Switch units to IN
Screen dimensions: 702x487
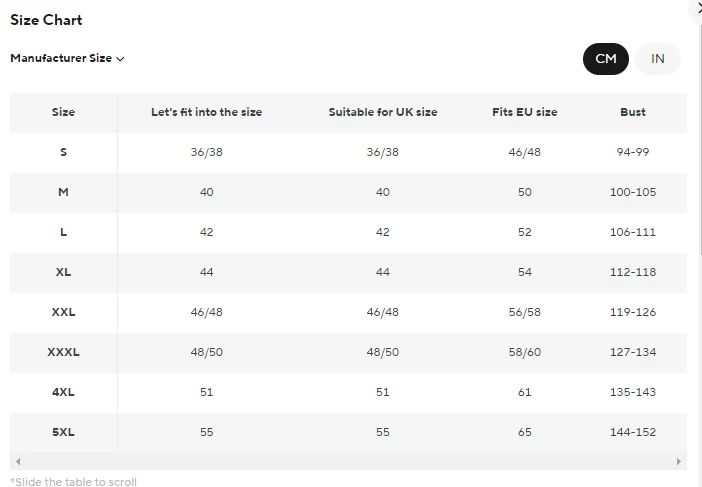pos(657,59)
